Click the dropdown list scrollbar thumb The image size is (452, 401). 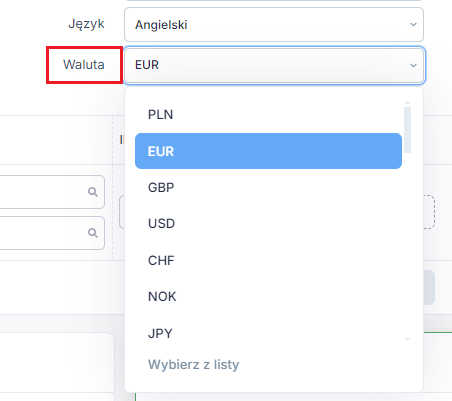pyautogui.click(x=407, y=130)
